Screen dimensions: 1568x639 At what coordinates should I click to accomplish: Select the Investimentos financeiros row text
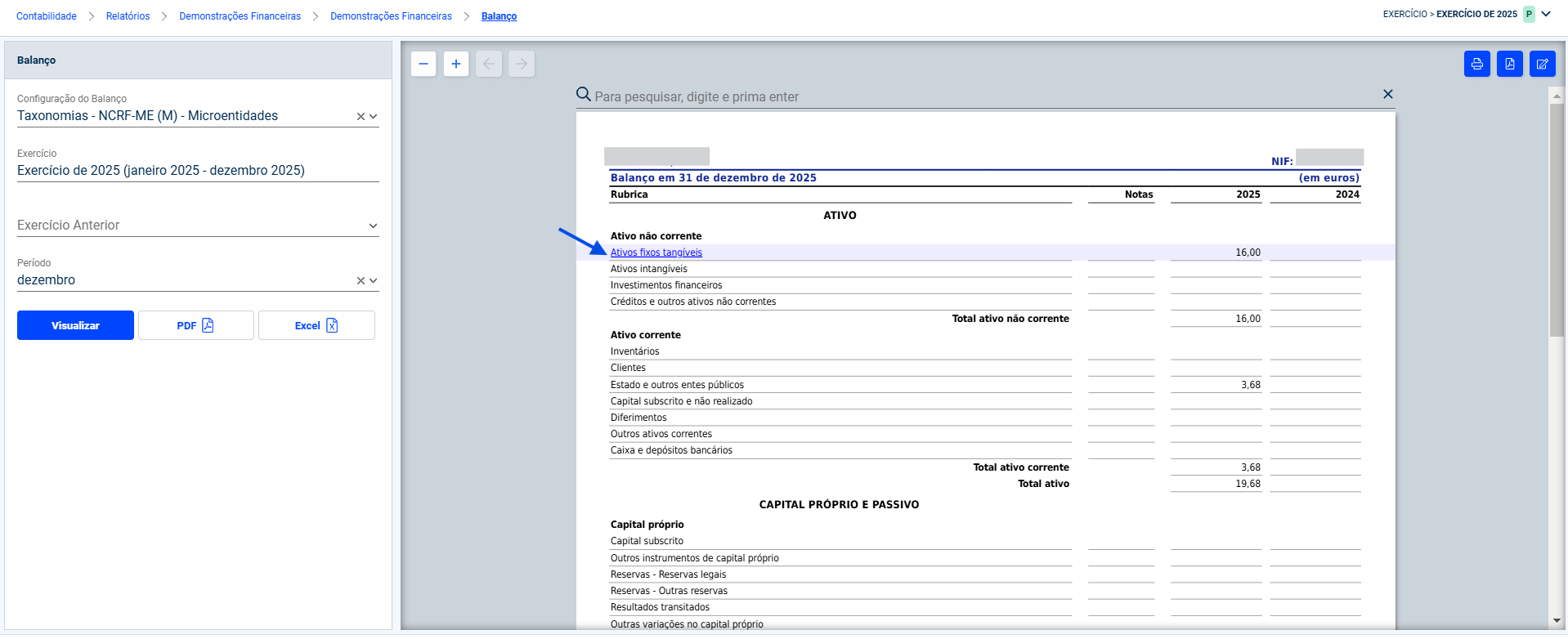[666, 285]
